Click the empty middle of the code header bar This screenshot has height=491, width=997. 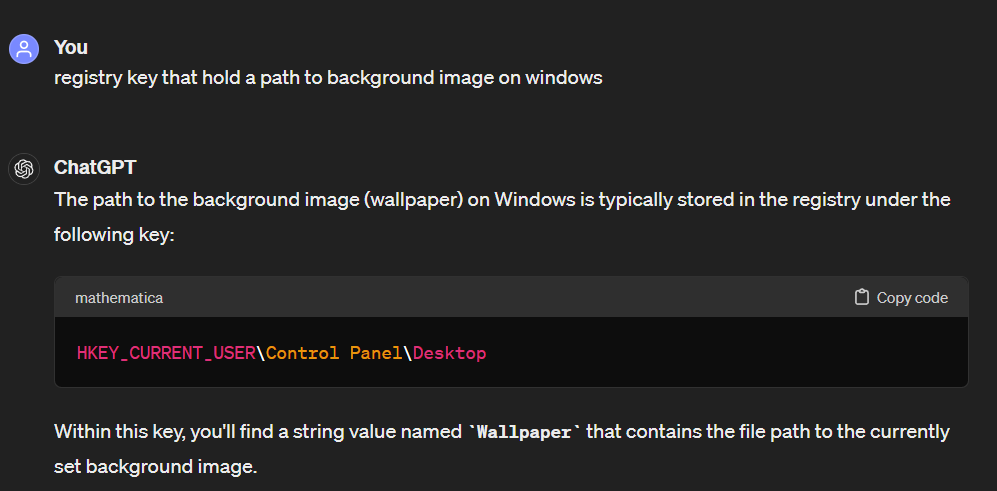(x=500, y=298)
